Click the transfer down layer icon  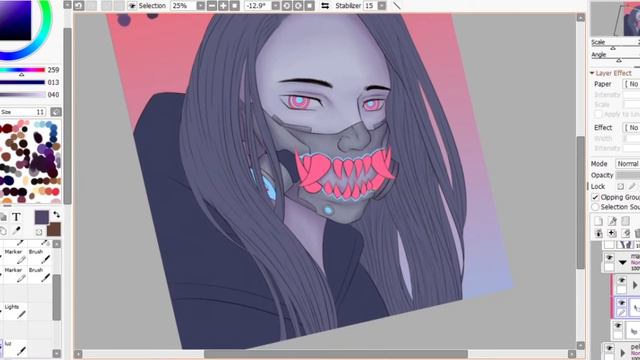[599, 233]
